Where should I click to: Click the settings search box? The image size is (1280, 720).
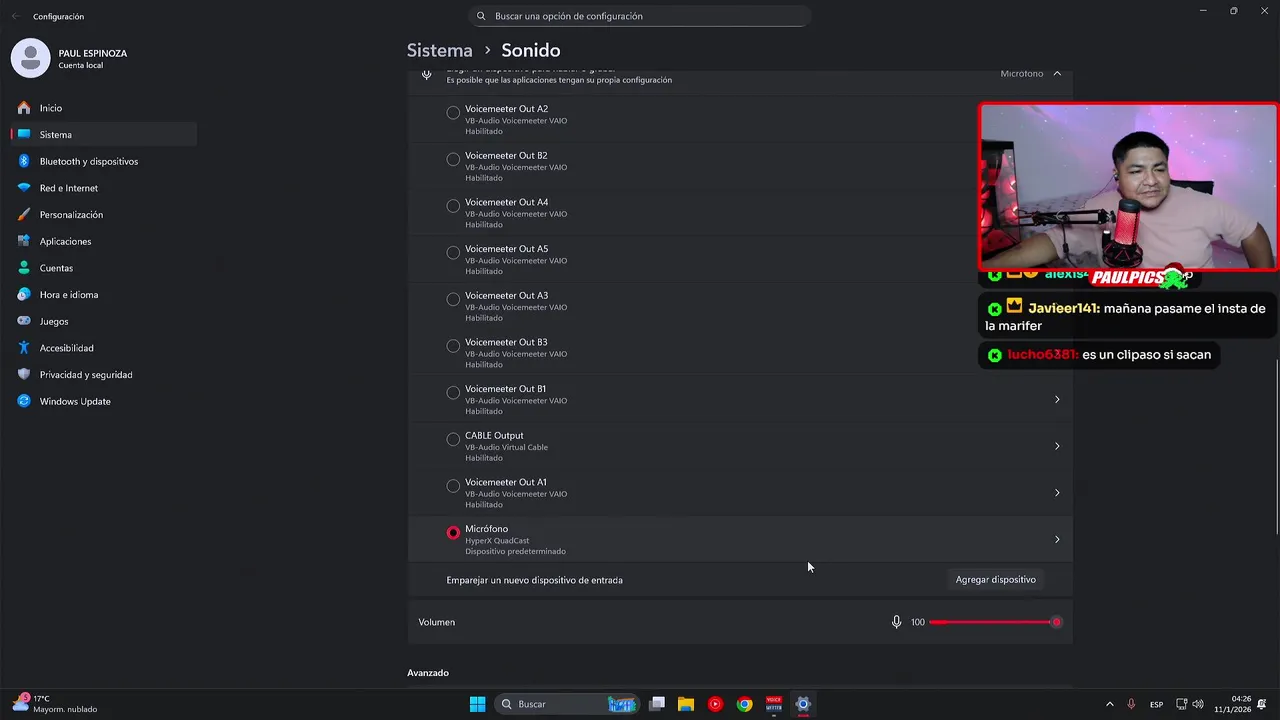pos(639,16)
